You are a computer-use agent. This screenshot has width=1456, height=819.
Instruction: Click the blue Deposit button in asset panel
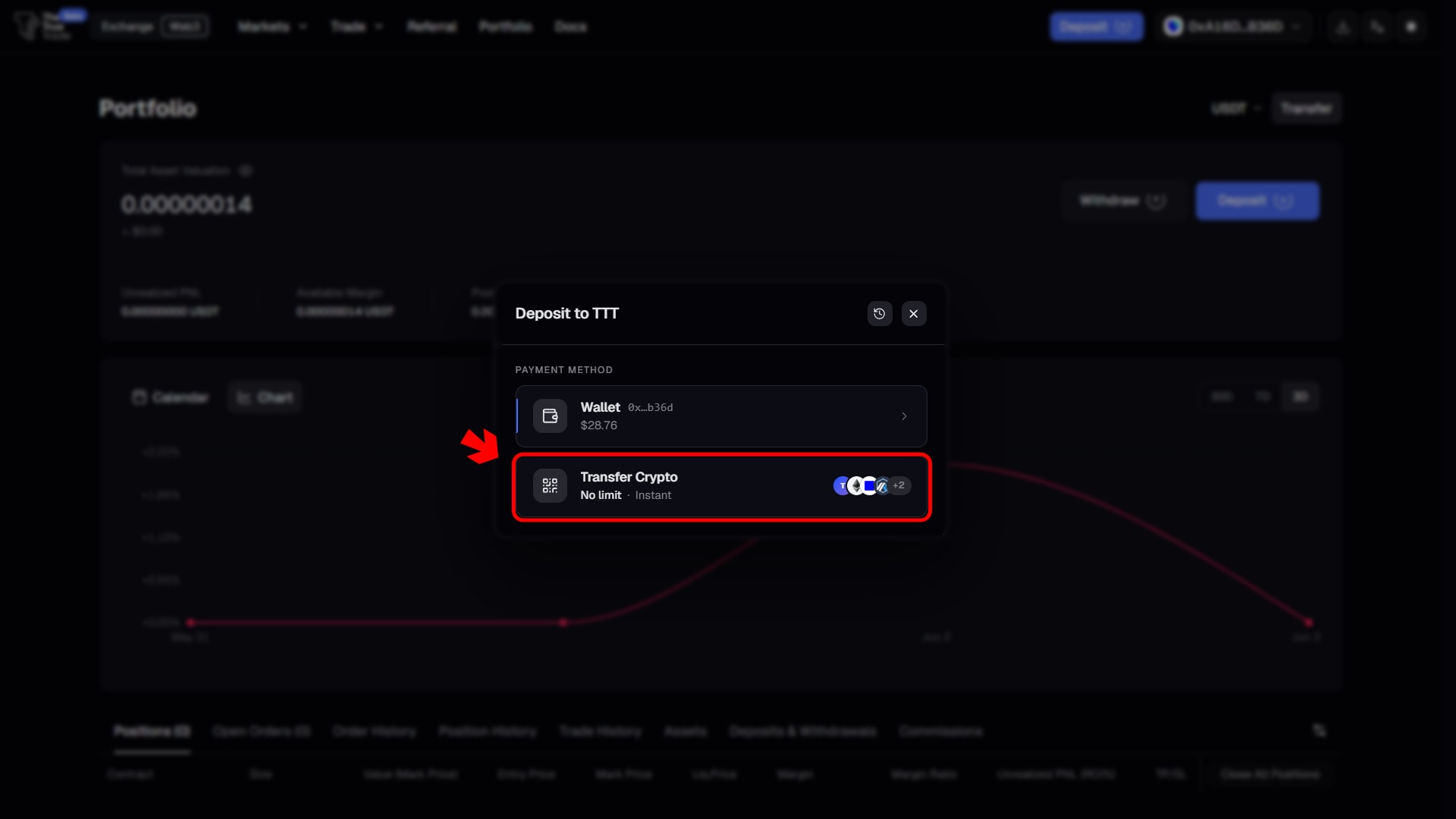[1257, 201]
